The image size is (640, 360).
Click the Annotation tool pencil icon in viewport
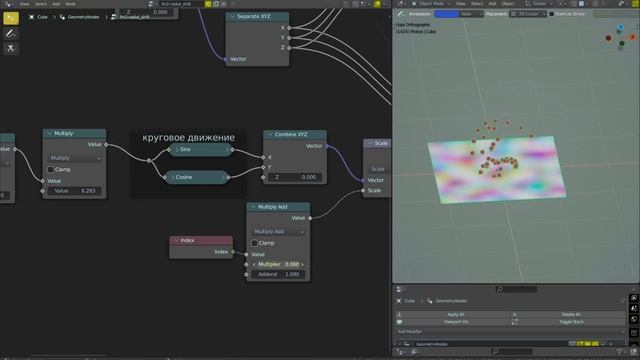[401, 14]
